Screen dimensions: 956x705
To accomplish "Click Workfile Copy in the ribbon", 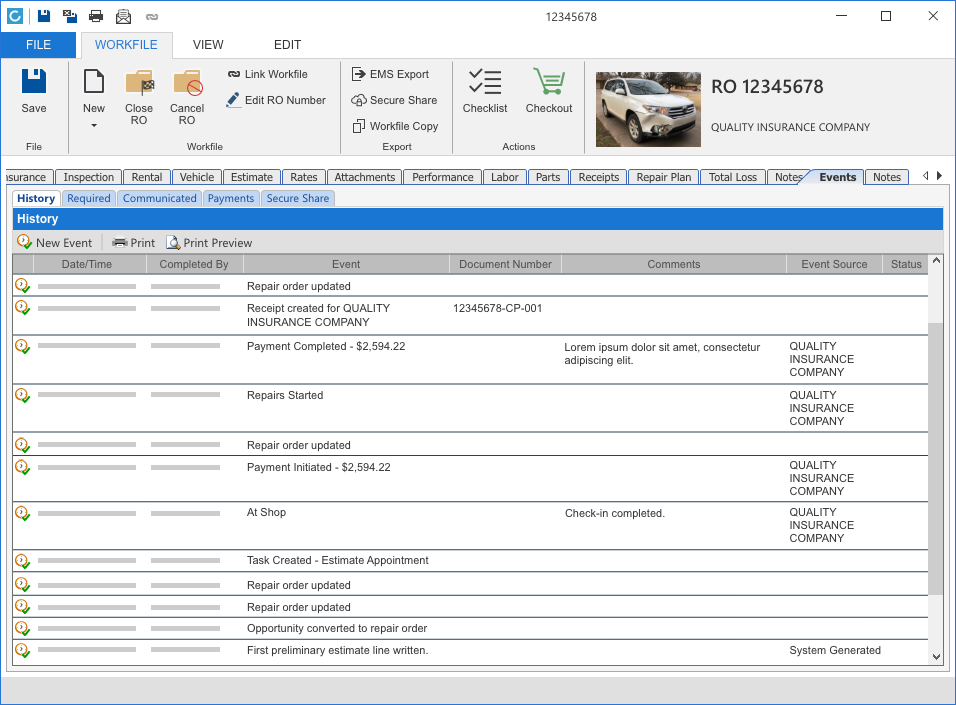I will (395, 126).
